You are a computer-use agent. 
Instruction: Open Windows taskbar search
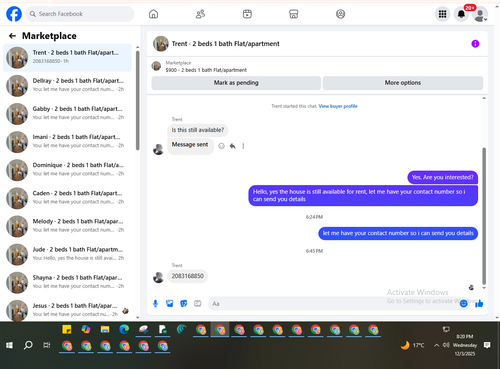click(28, 345)
